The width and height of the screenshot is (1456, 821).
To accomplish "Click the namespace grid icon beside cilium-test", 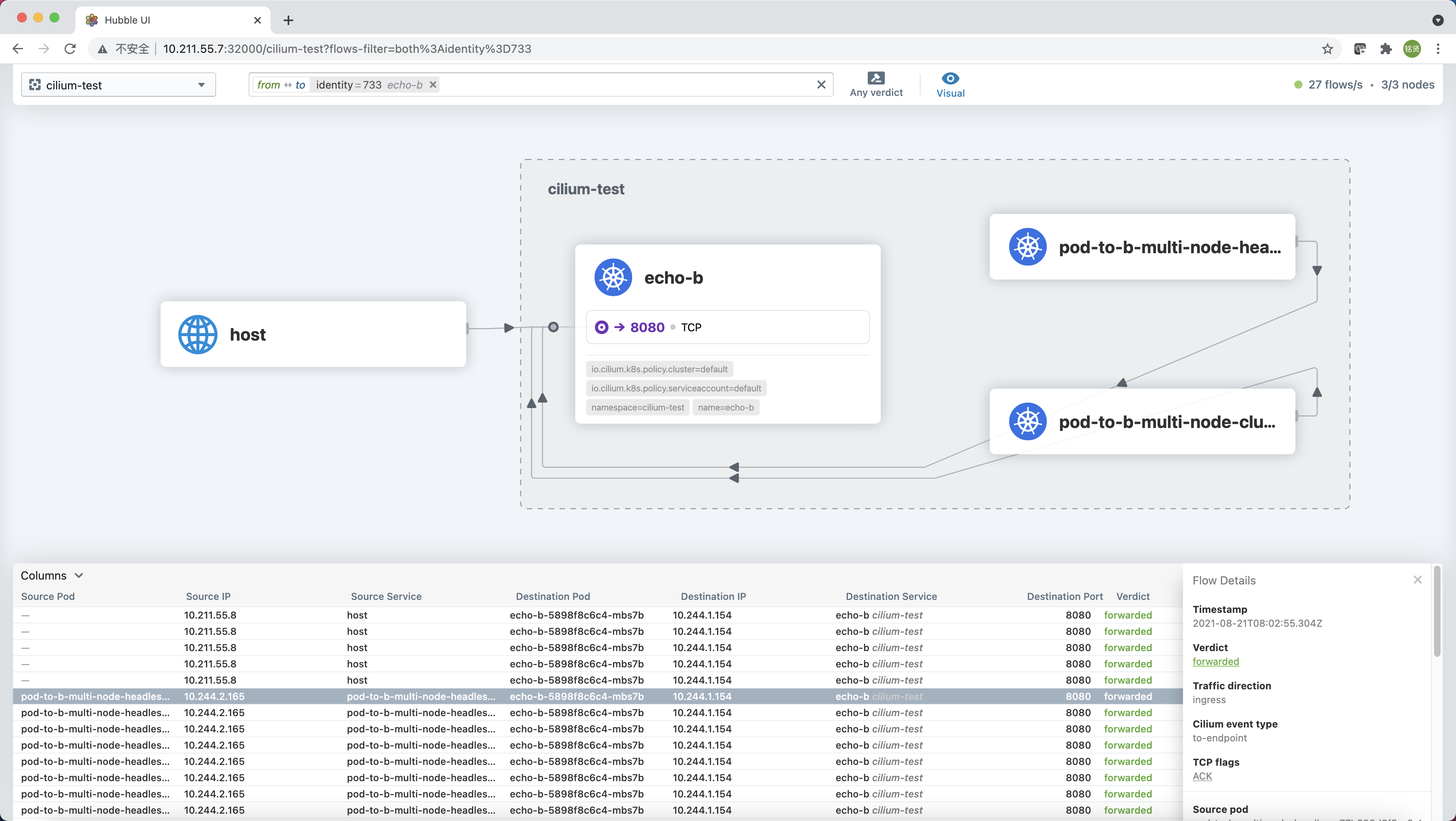I will [35, 84].
